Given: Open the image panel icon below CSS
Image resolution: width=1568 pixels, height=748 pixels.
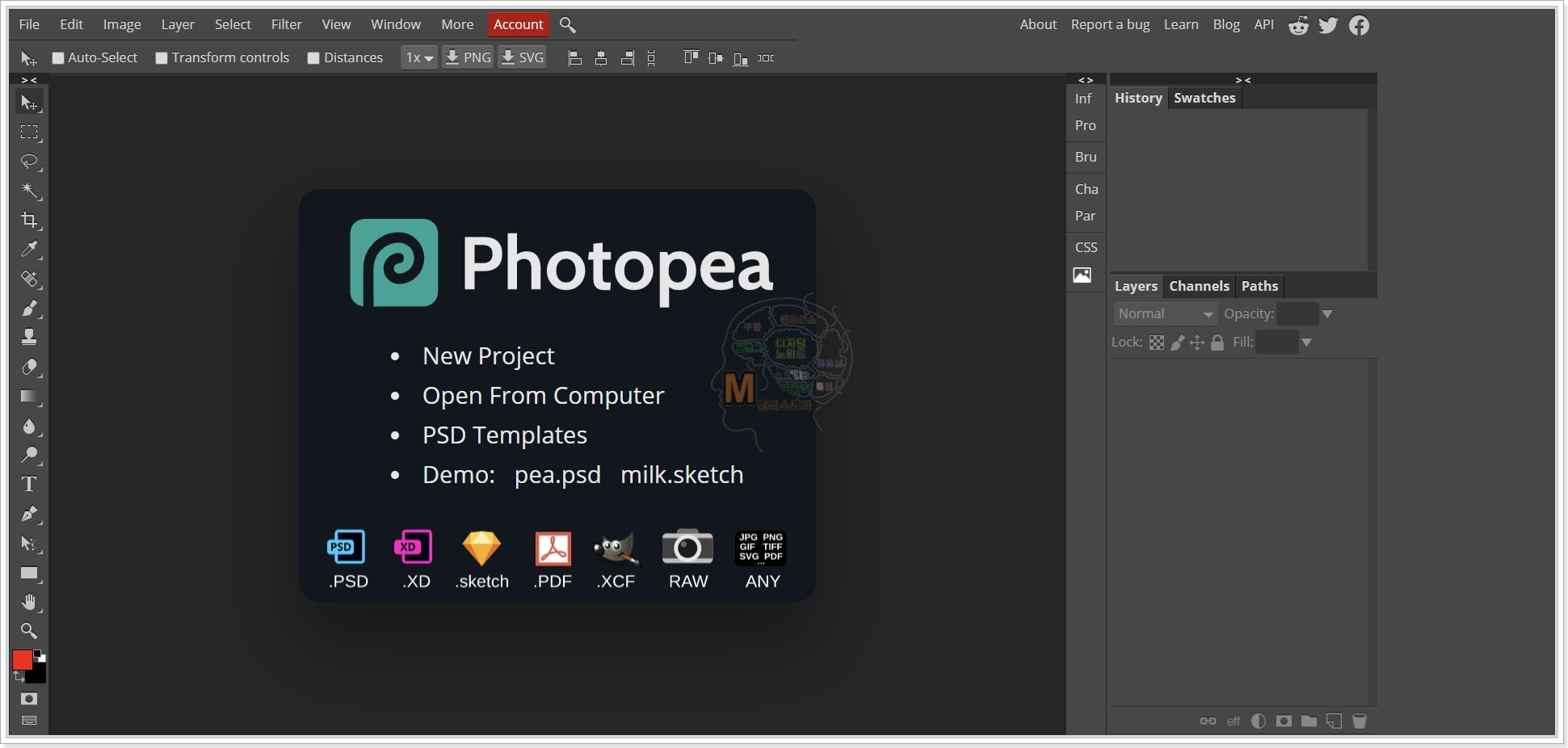Looking at the screenshot, I should [x=1082, y=275].
